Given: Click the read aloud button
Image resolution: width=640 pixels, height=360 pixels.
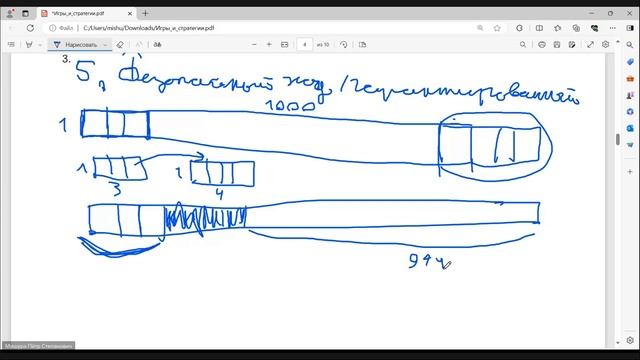Looking at the screenshot, I should click(x=158, y=44).
